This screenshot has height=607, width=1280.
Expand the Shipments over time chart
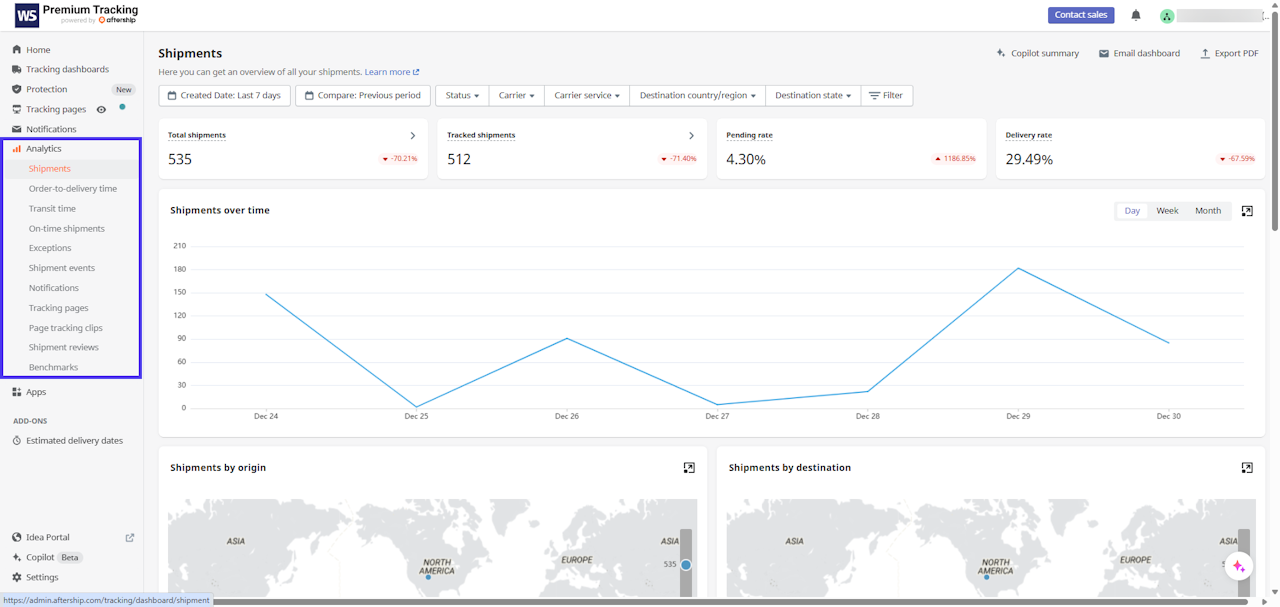[1247, 211]
